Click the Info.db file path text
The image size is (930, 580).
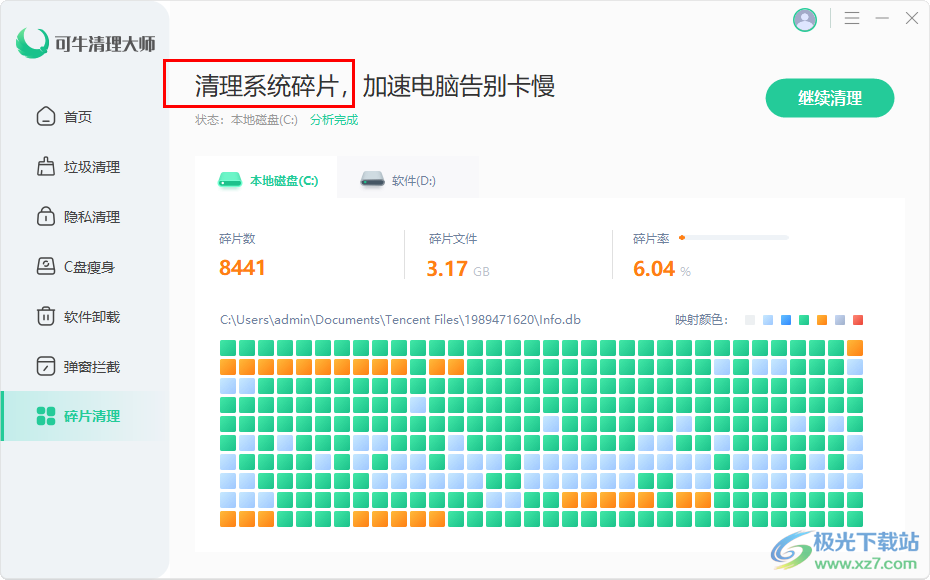point(400,320)
